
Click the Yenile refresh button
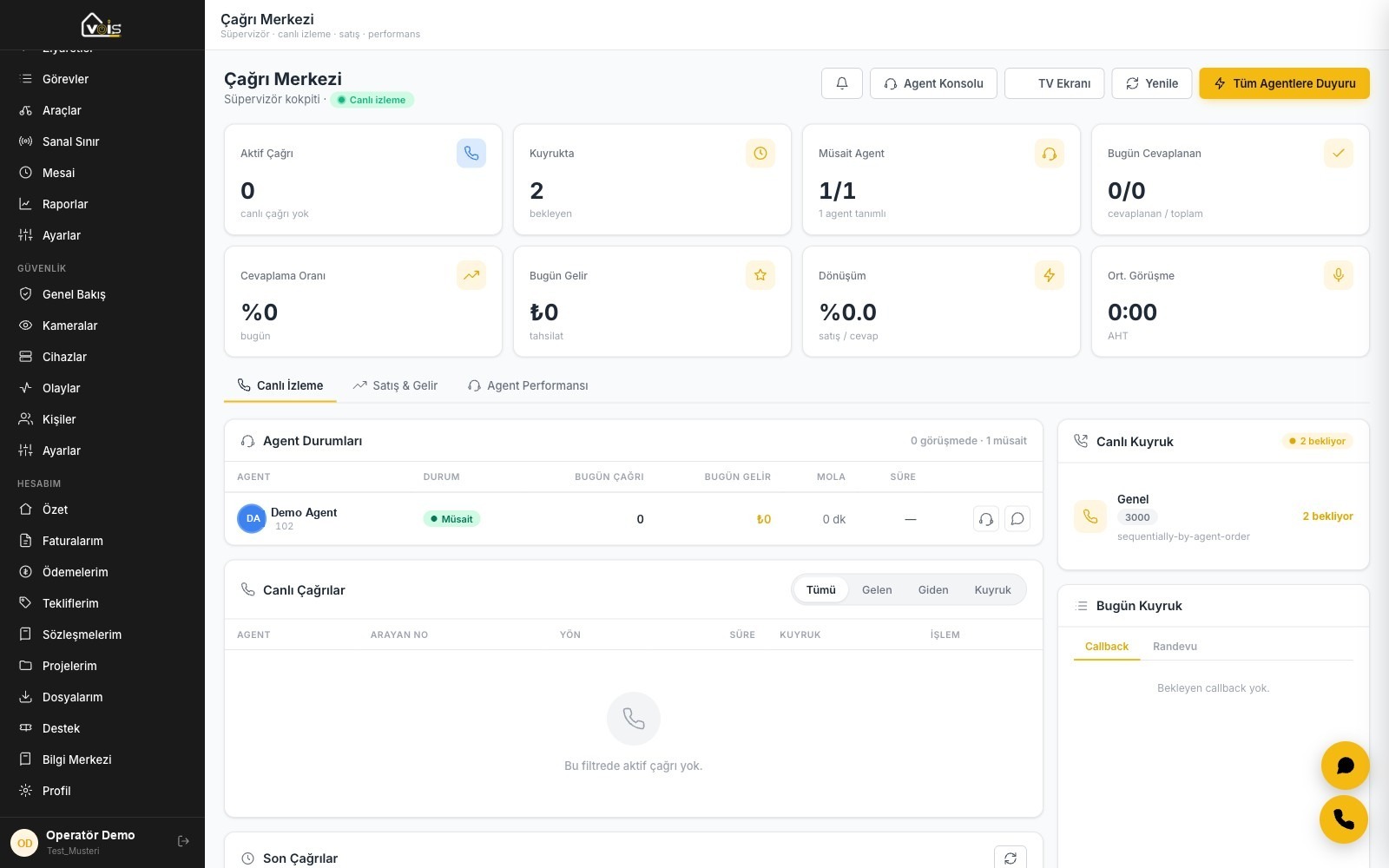1152,83
